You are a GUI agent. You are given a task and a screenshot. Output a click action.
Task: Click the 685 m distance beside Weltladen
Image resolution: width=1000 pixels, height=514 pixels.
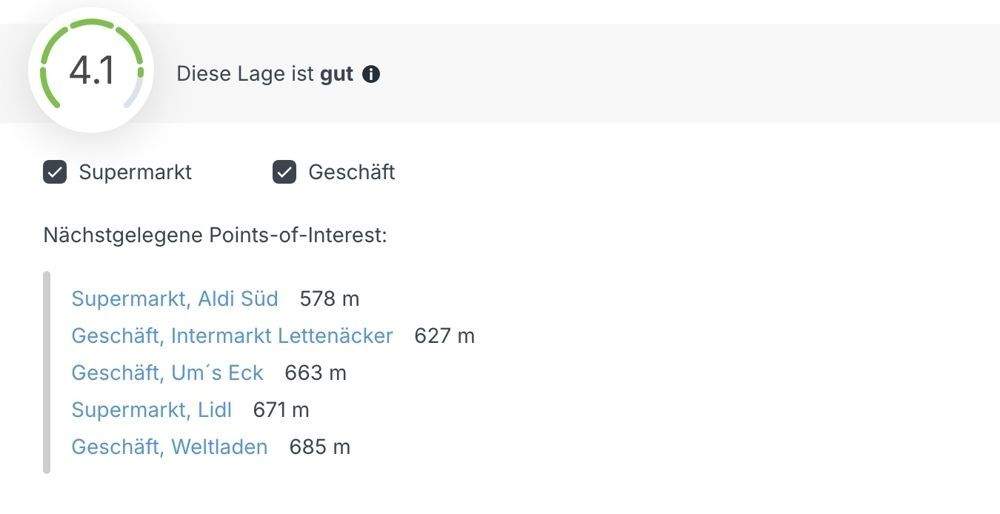coord(319,447)
